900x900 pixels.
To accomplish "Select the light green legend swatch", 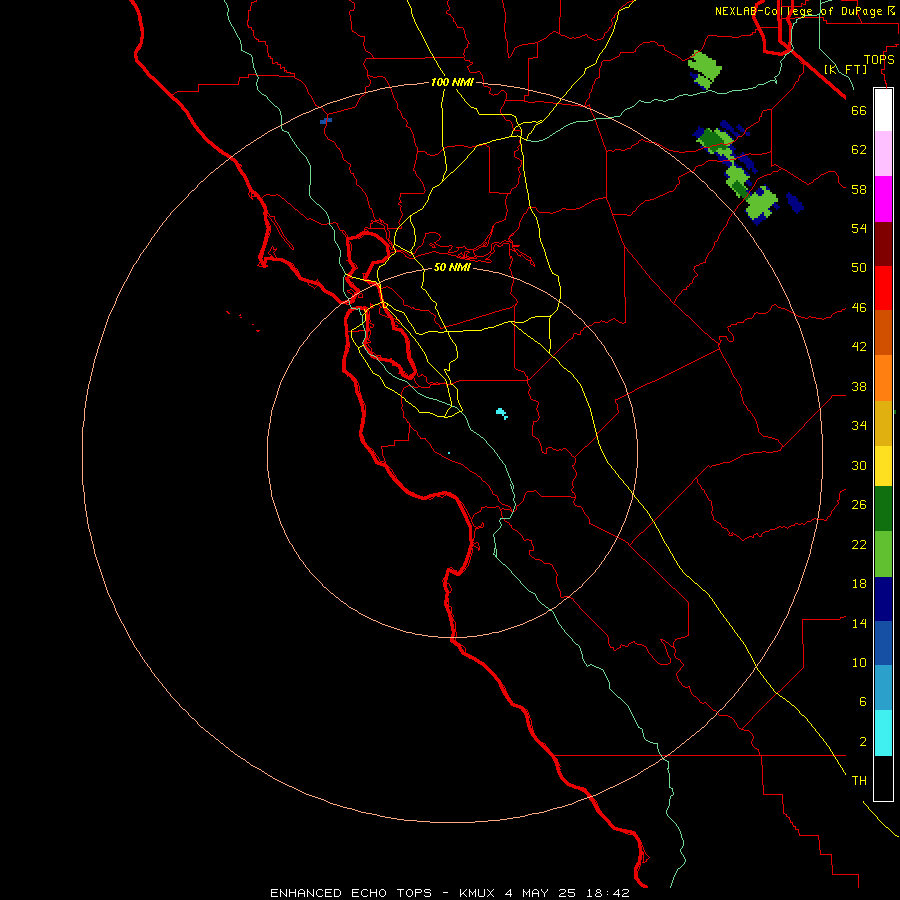I will pos(883,554).
